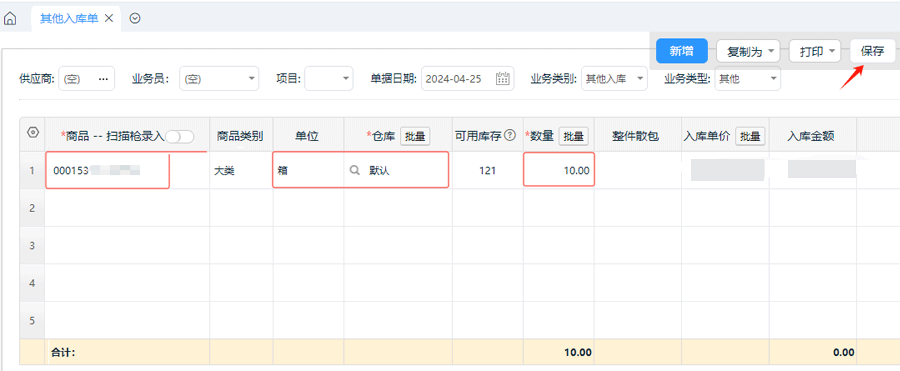
Task: Click the 单据日期 2024-04-25 date field
Action: (467, 79)
